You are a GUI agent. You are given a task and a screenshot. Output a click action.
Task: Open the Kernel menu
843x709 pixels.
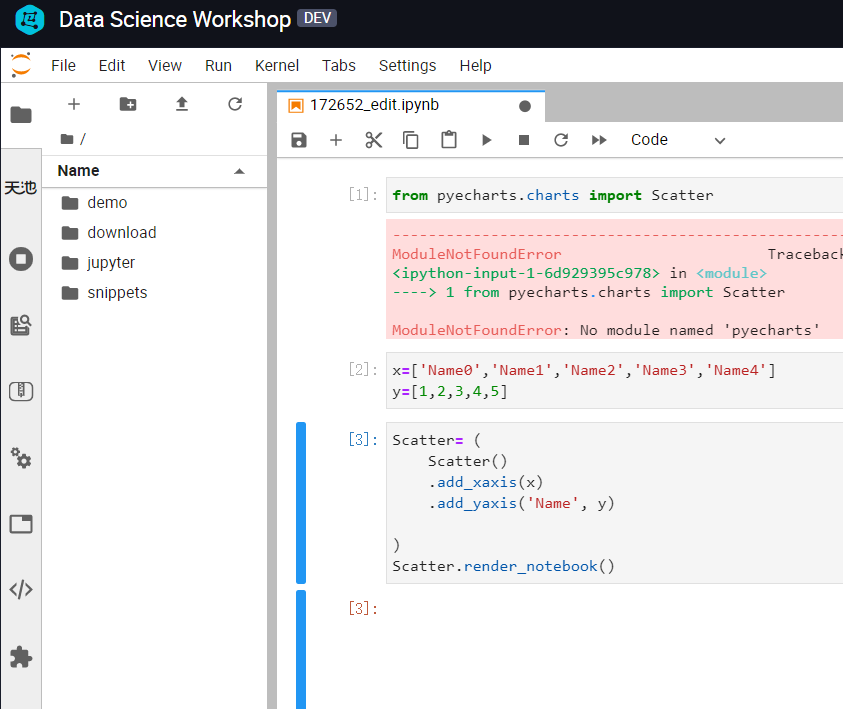tap(277, 66)
